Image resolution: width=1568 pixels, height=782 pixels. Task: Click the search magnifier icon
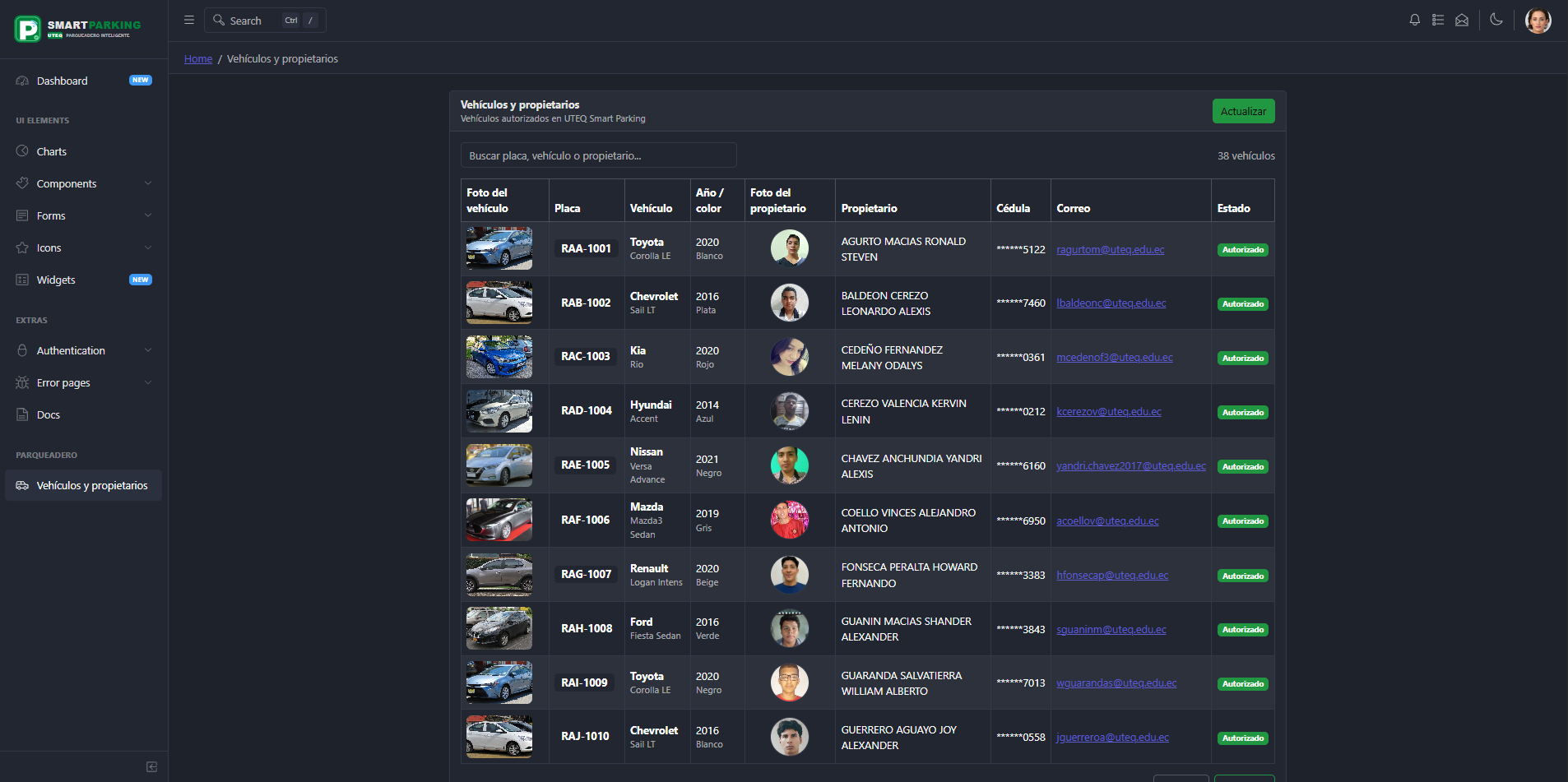tap(219, 21)
